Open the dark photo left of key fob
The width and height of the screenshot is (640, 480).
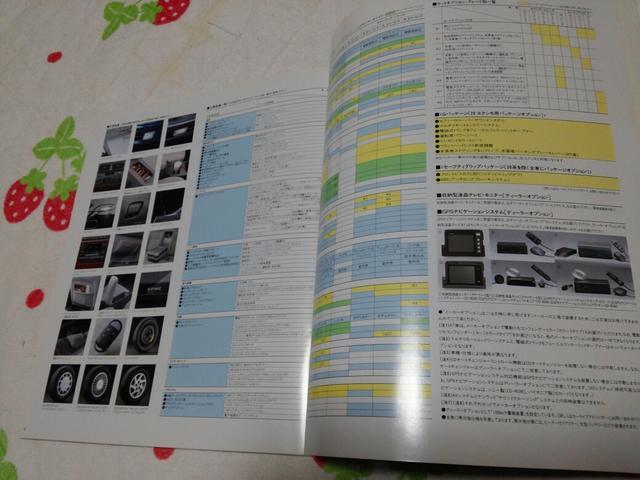point(72,337)
